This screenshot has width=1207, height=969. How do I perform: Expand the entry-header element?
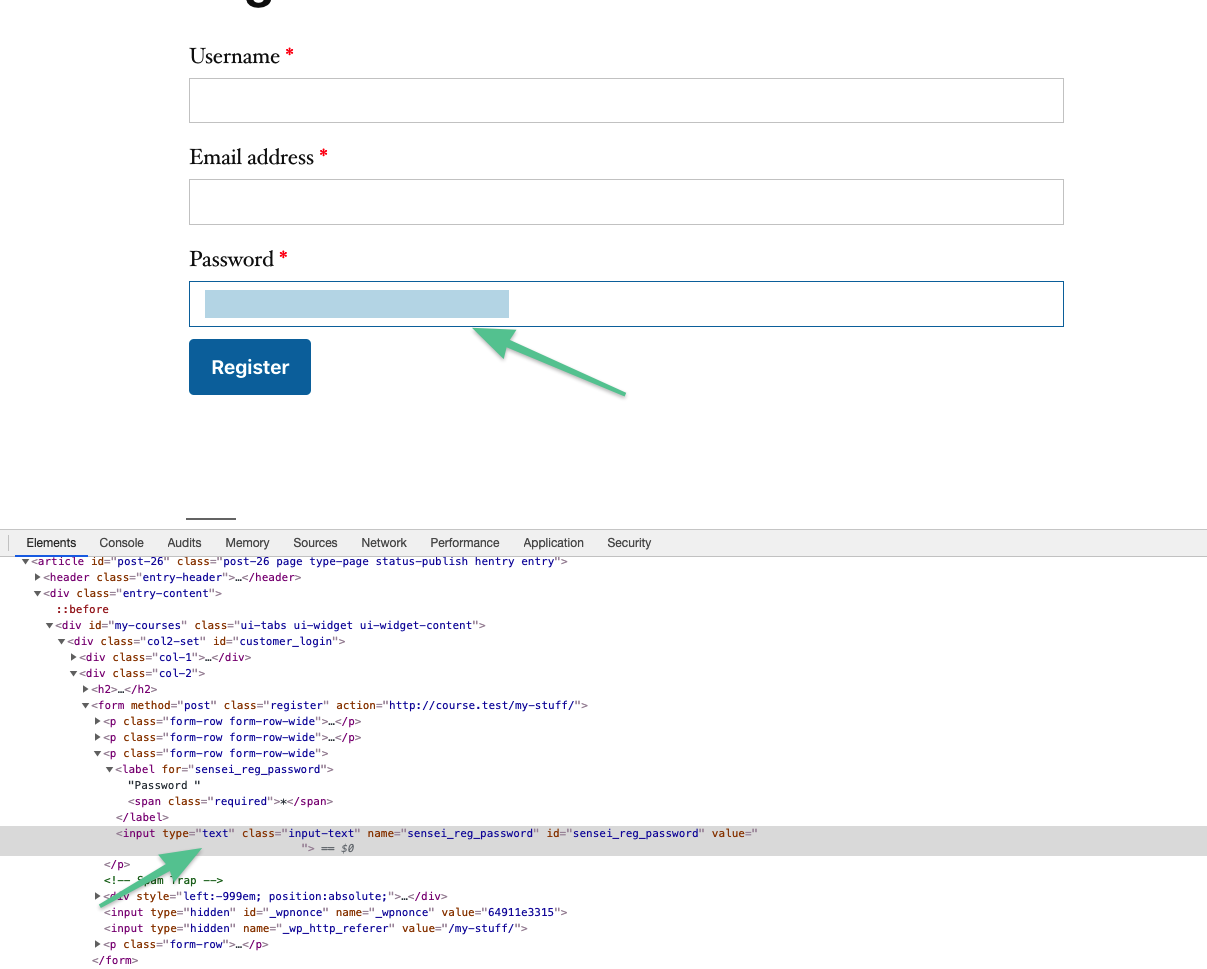point(37,577)
